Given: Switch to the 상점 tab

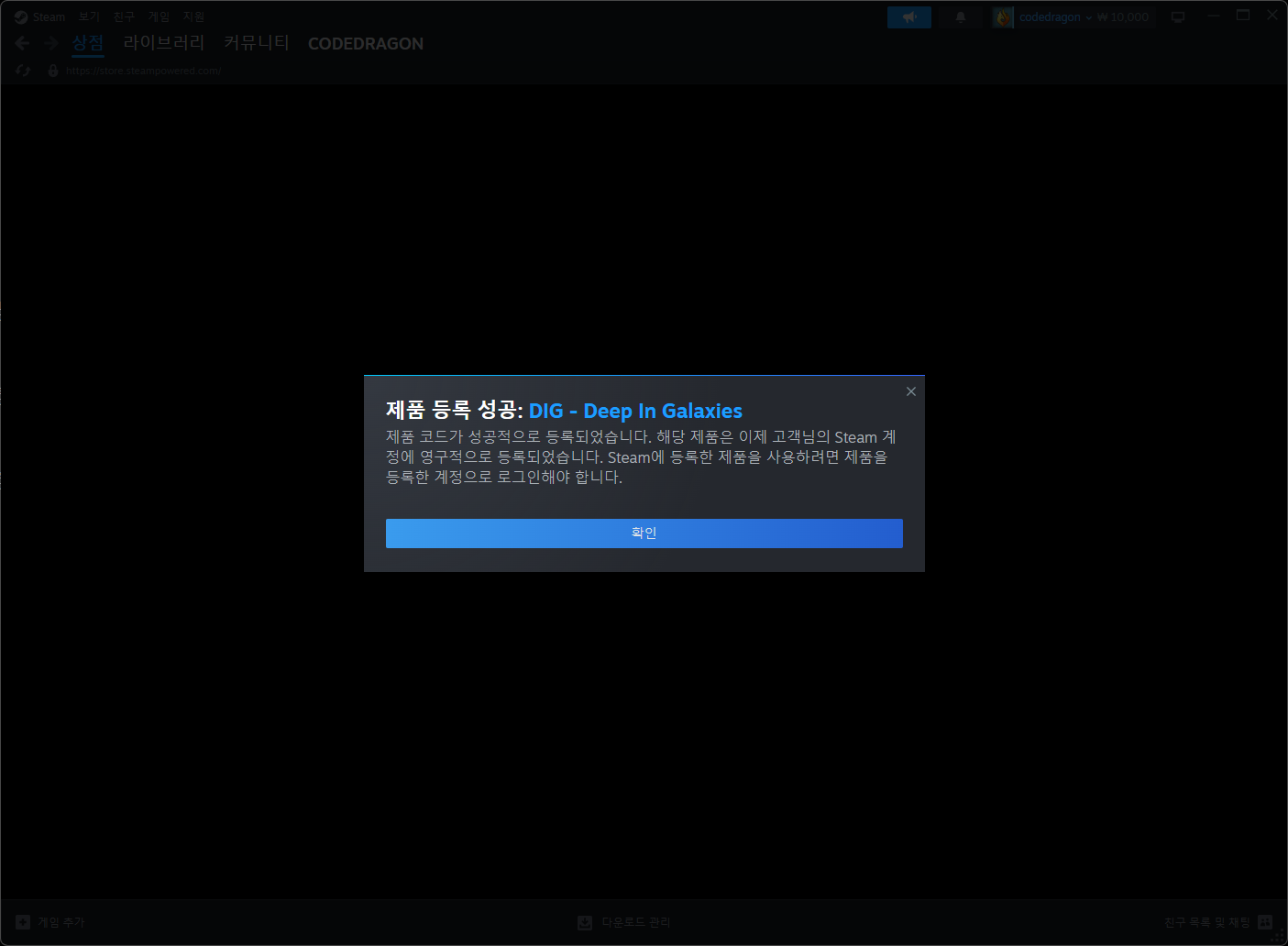Looking at the screenshot, I should coord(88,43).
